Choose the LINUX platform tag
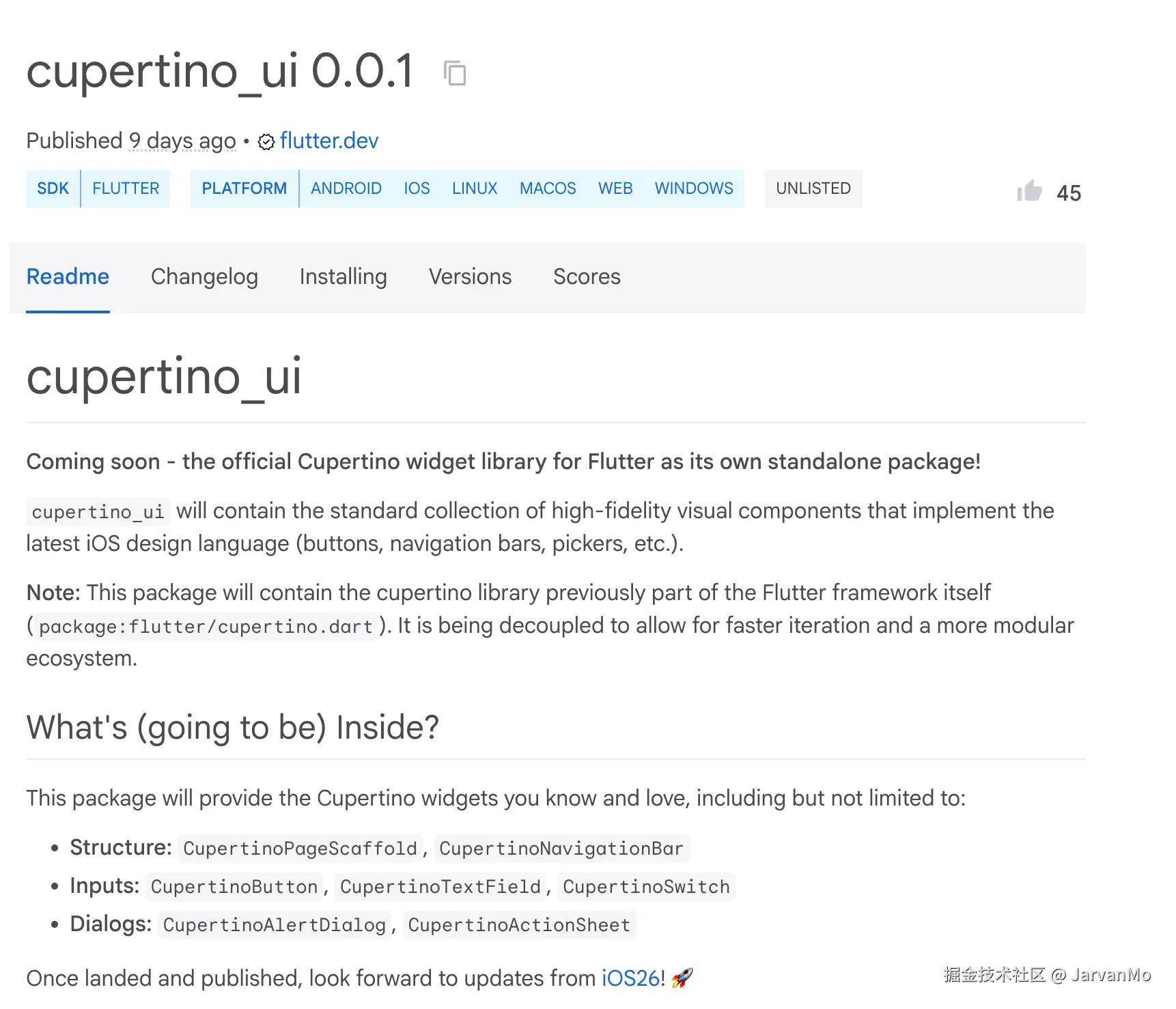 pos(475,188)
